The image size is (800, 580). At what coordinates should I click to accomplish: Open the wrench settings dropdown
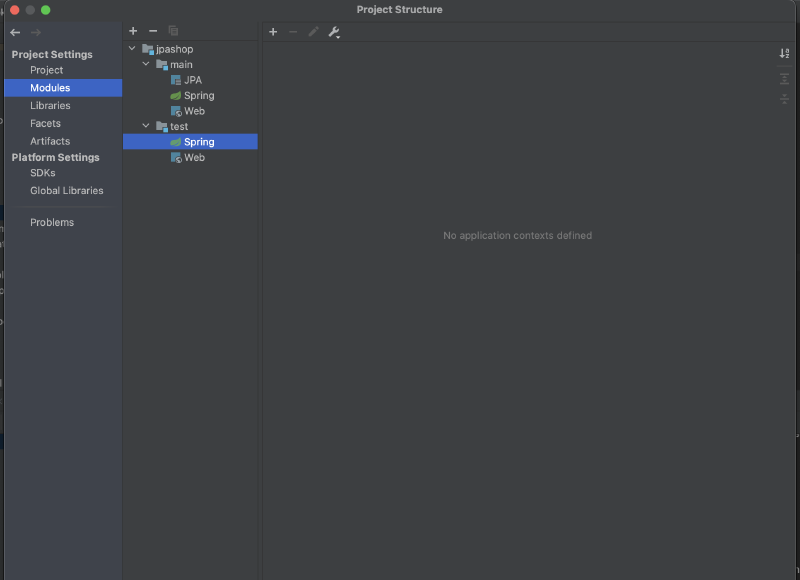coord(334,32)
